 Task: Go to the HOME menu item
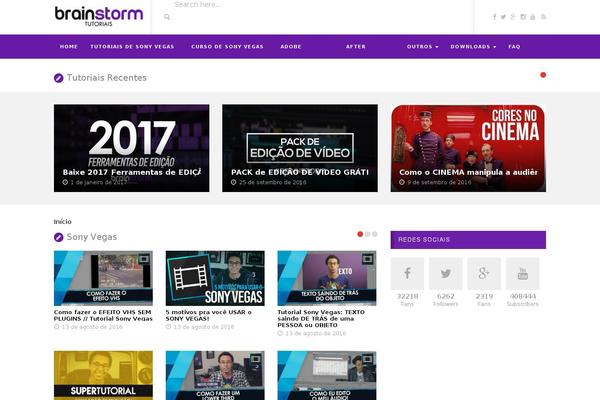click(x=69, y=47)
